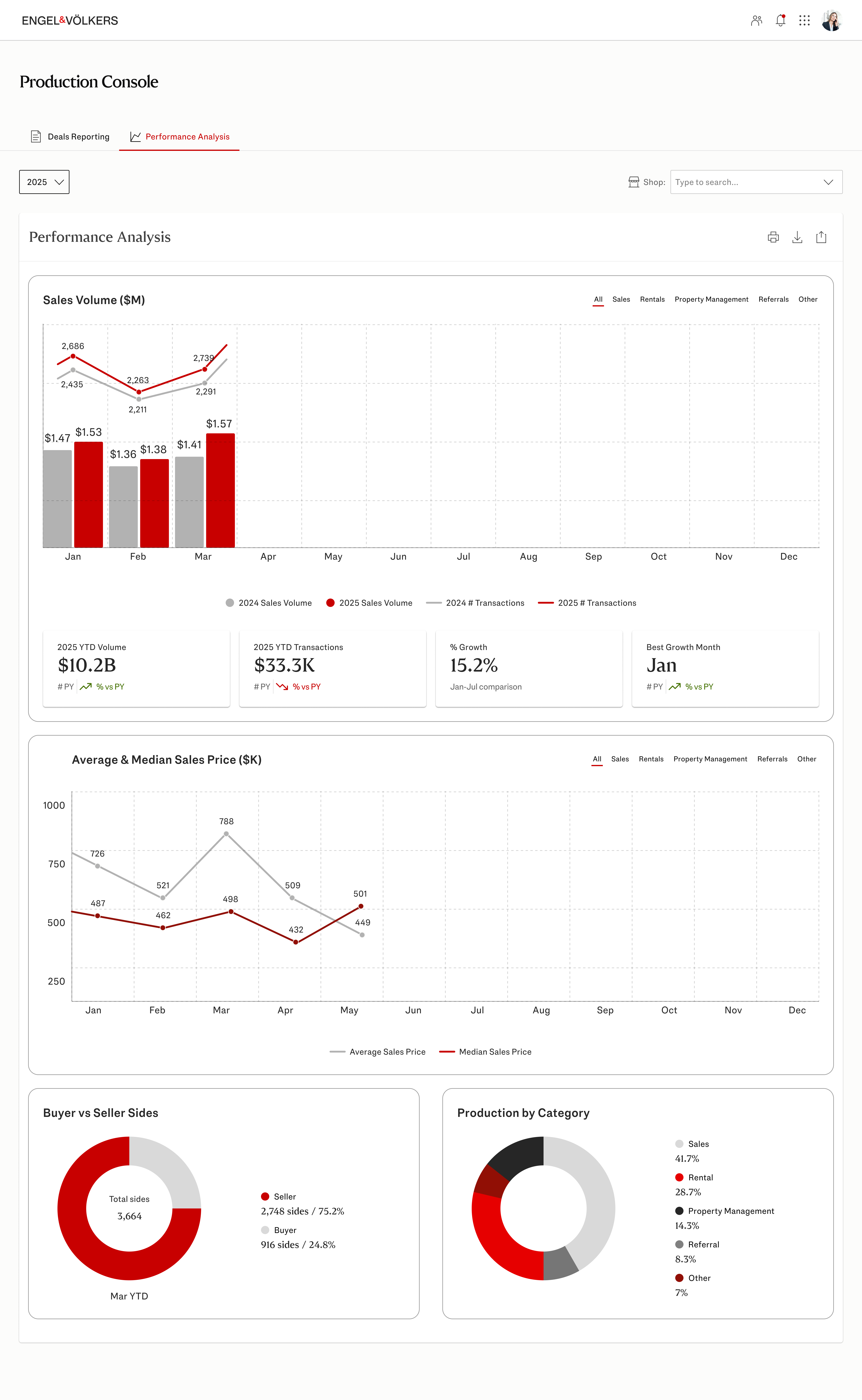The height and width of the screenshot is (1400, 862).
Task: Select Referrals filter in Sales Volume chart
Action: click(774, 299)
